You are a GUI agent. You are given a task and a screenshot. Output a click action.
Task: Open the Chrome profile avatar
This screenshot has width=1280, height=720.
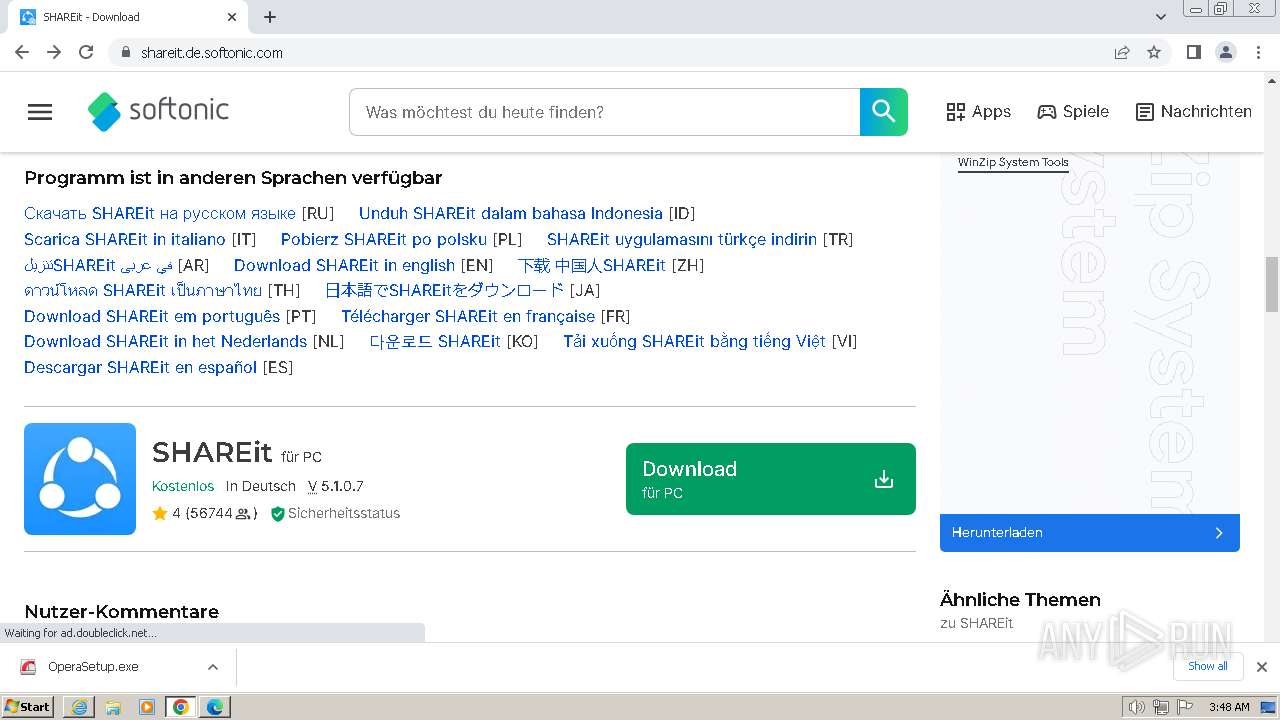click(1226, 53)
